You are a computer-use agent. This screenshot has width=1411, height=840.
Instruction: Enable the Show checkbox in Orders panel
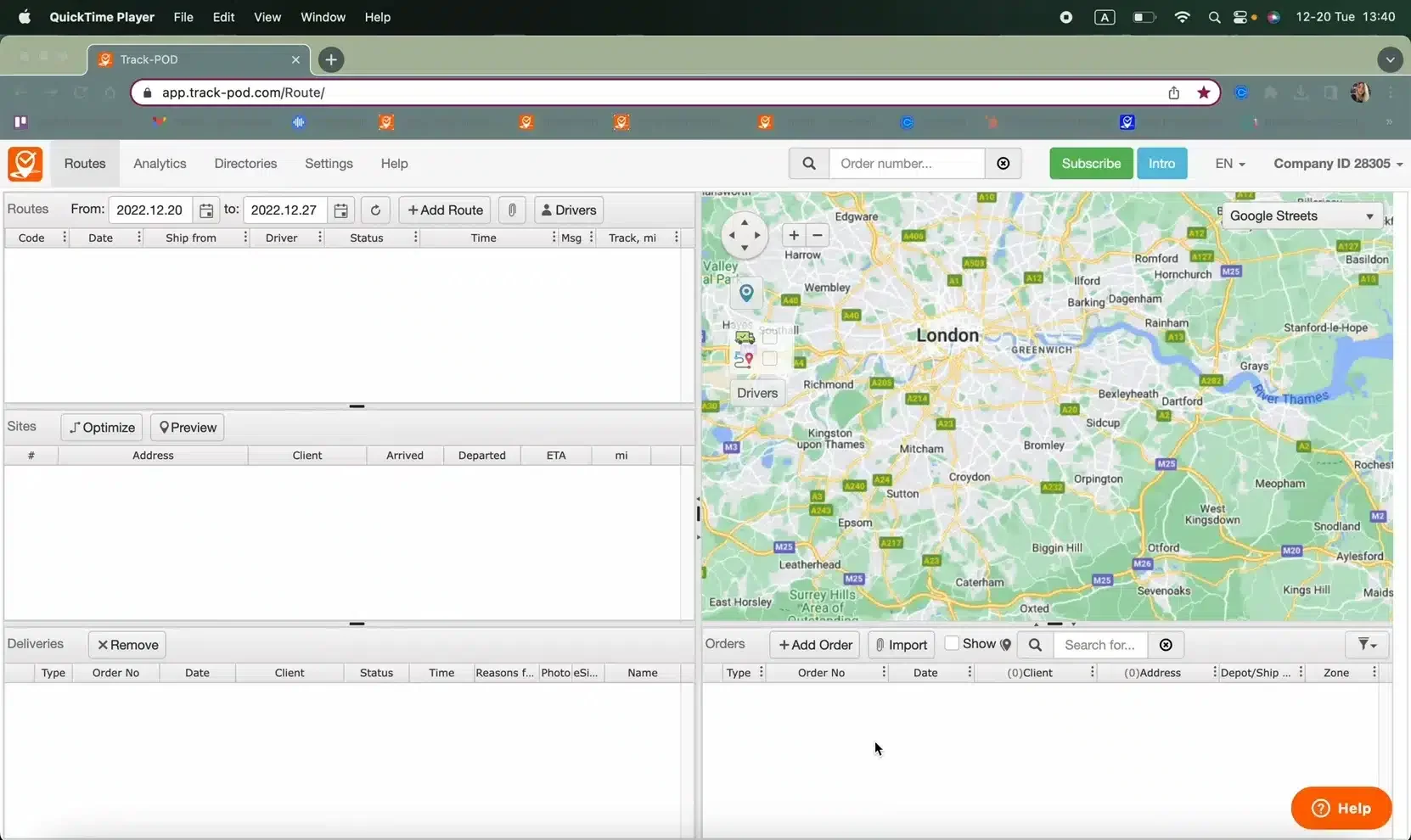(x=952, y=644)
